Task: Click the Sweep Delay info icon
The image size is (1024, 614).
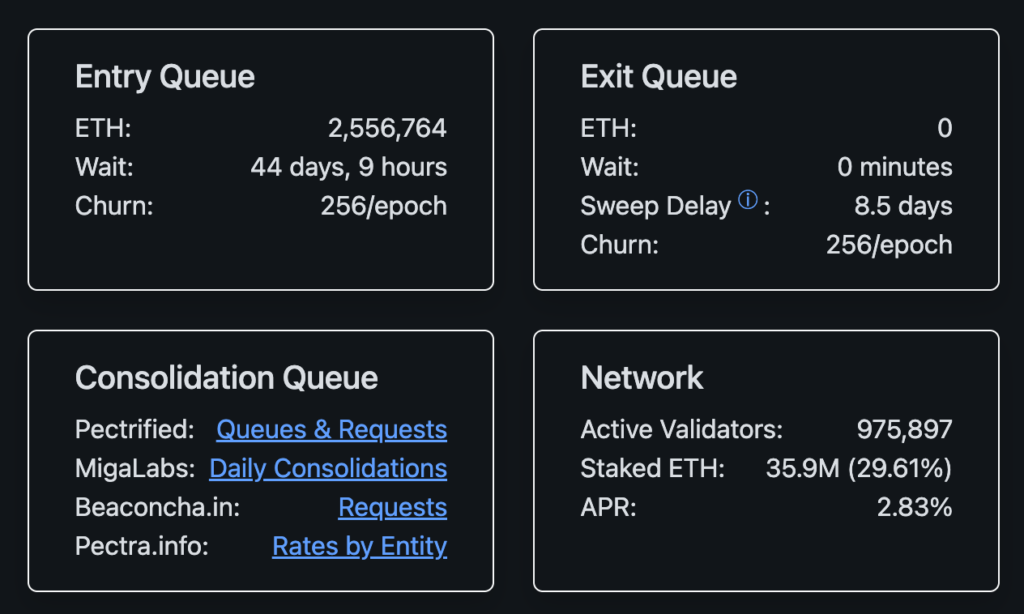Action: [747, 201]
